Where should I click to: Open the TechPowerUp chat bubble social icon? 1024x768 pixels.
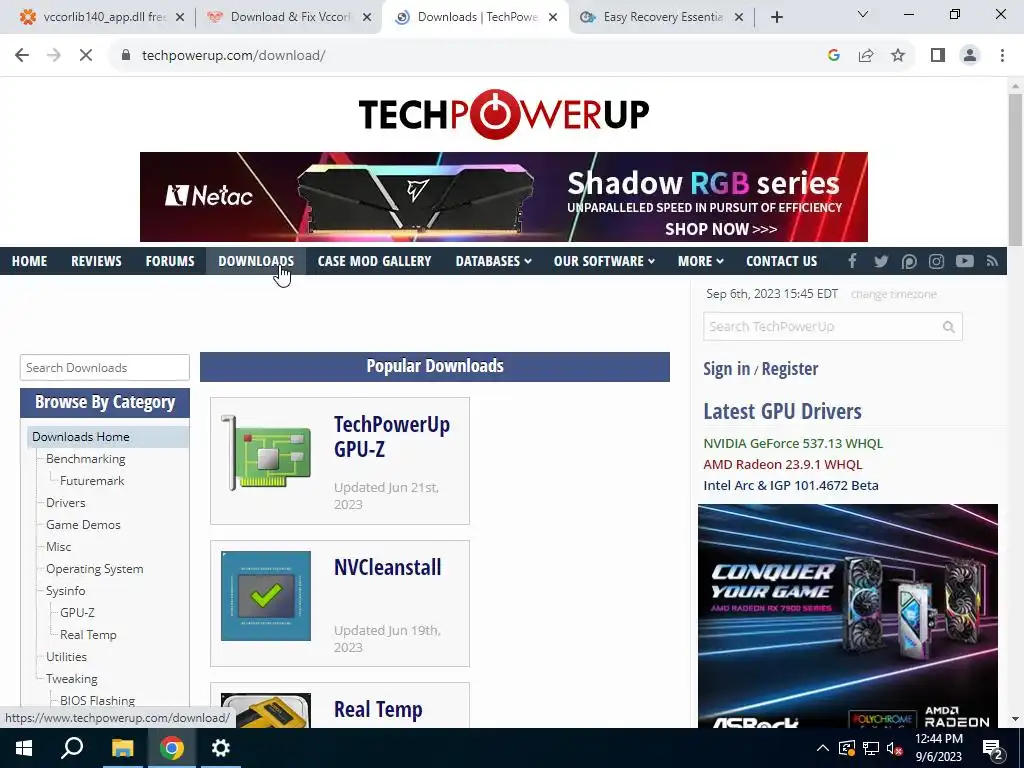[909, 261]
